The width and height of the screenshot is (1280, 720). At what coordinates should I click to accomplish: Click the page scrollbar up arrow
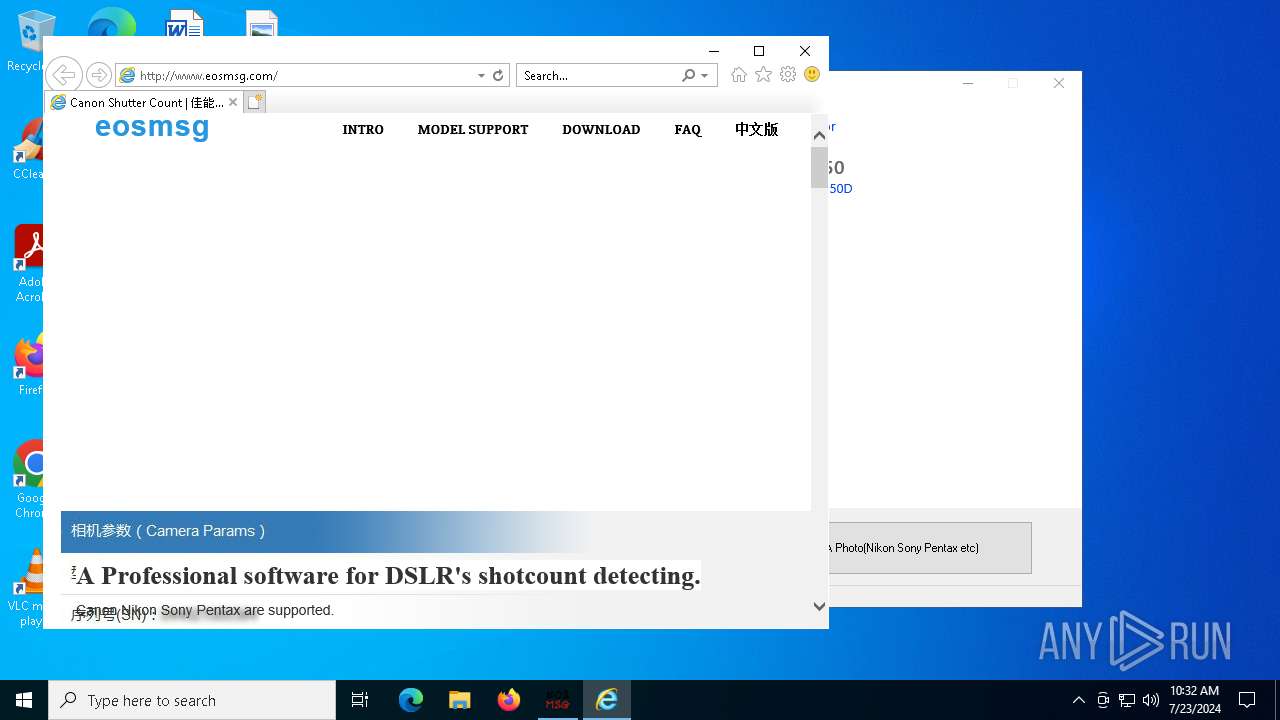(819, 135)
